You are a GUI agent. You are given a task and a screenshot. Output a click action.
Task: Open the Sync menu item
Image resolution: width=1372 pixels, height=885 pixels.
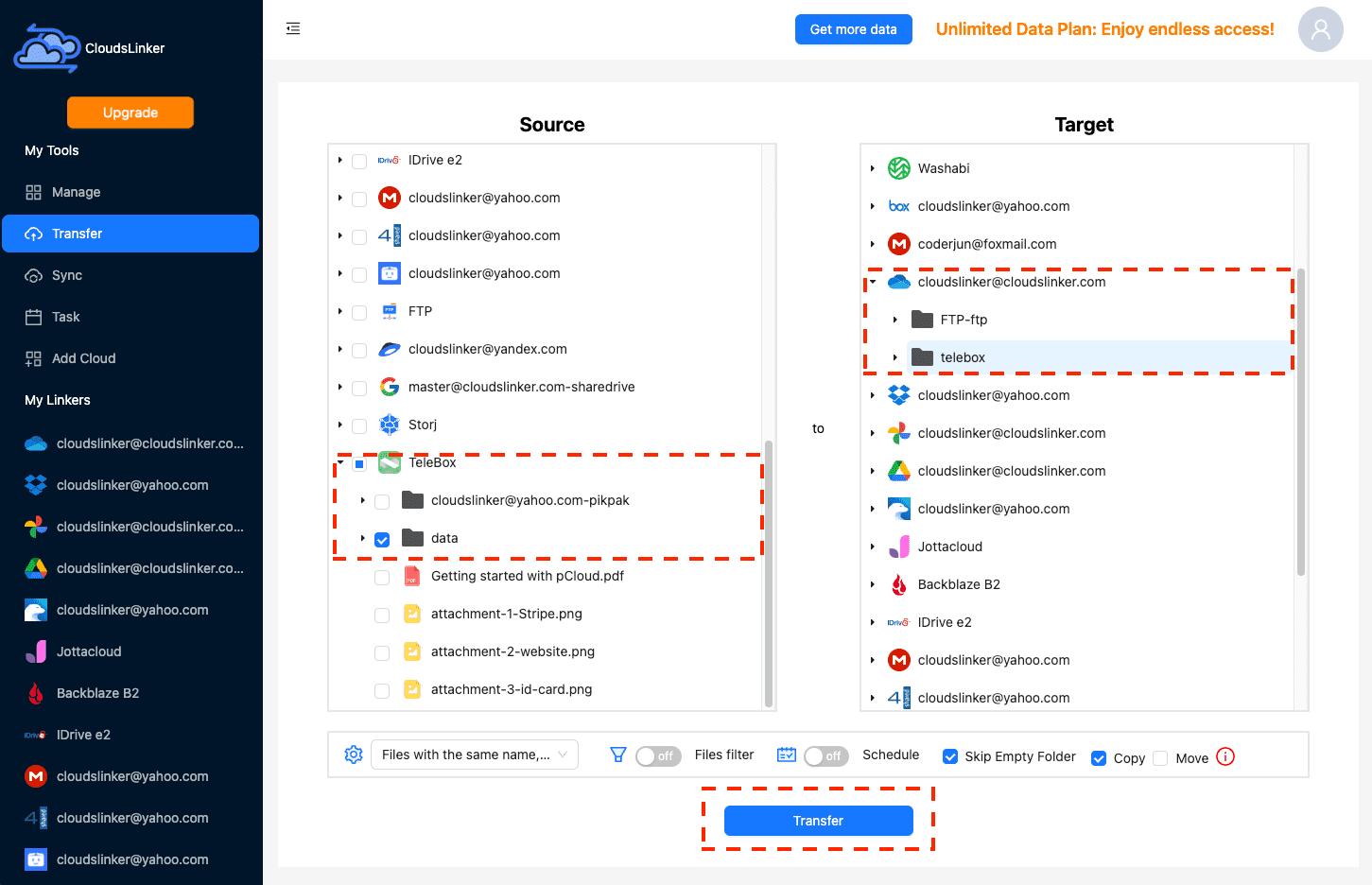tap(130, 275)
